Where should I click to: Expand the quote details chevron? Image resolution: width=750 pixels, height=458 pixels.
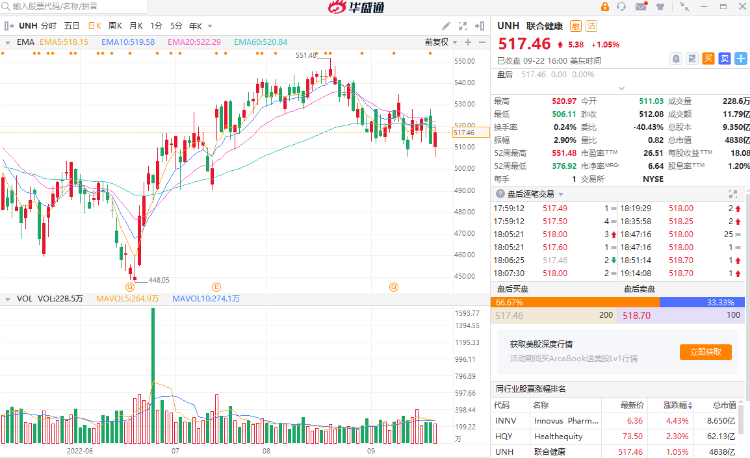(621, 88)
